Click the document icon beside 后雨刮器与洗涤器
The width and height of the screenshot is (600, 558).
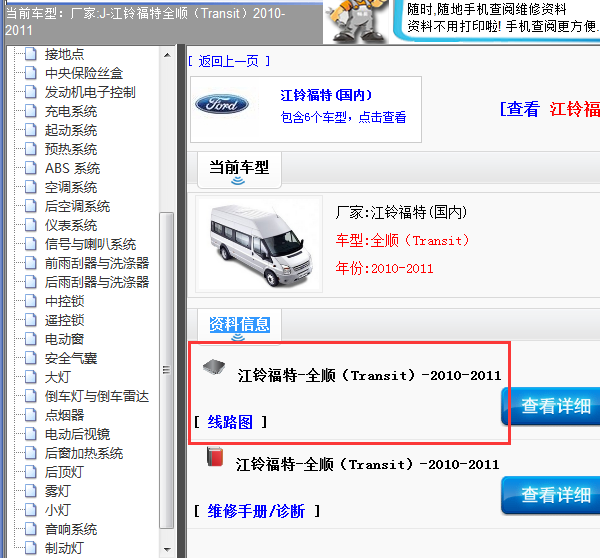(31, 282)
